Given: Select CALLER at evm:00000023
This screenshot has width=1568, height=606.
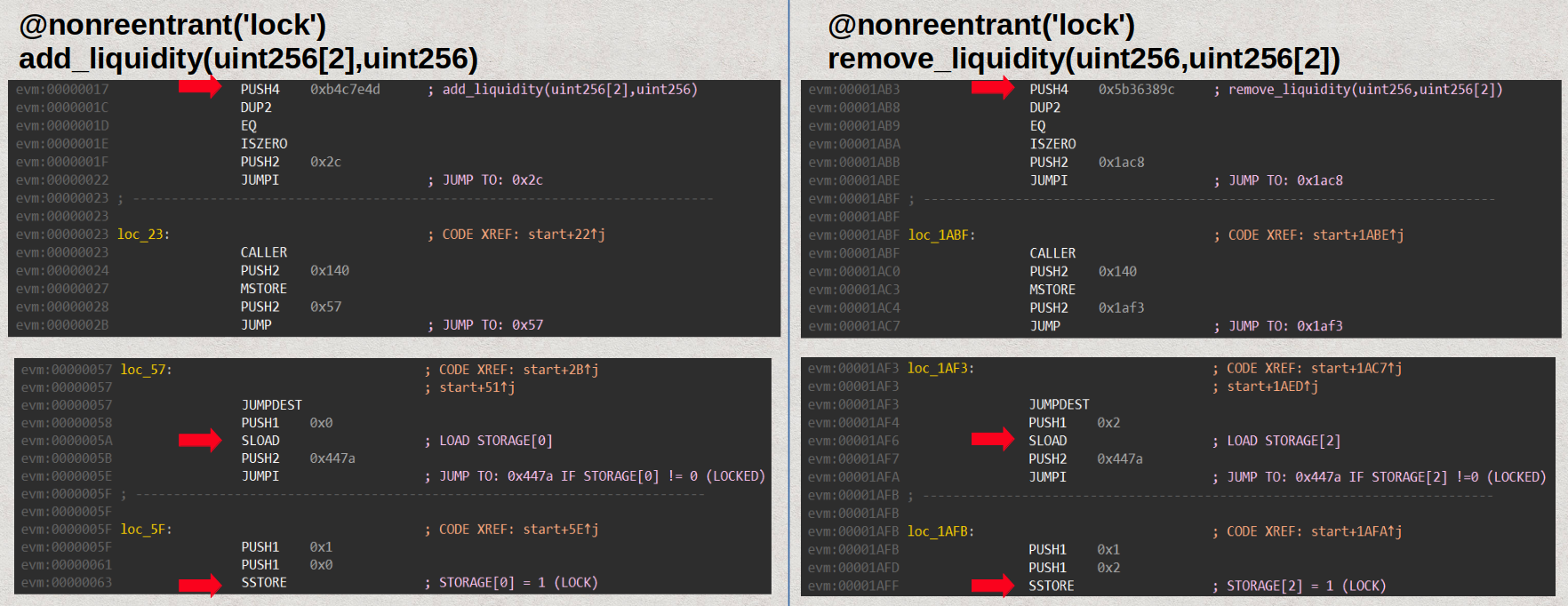Looking at the screenshot, I should point(264,252).
